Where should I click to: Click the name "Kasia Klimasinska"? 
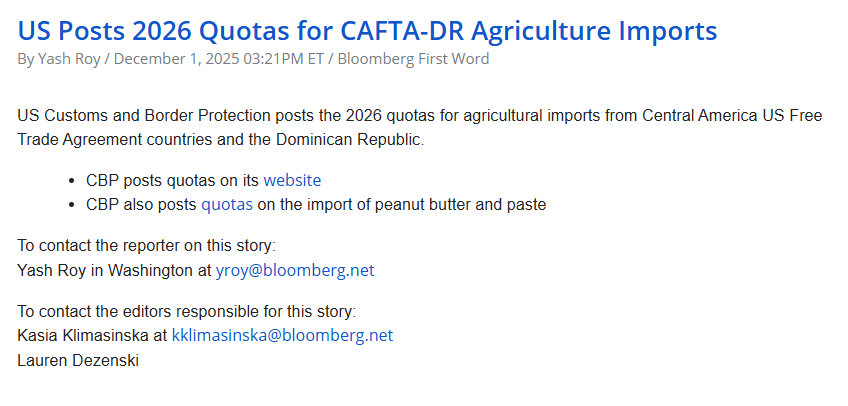coord(83,336)
